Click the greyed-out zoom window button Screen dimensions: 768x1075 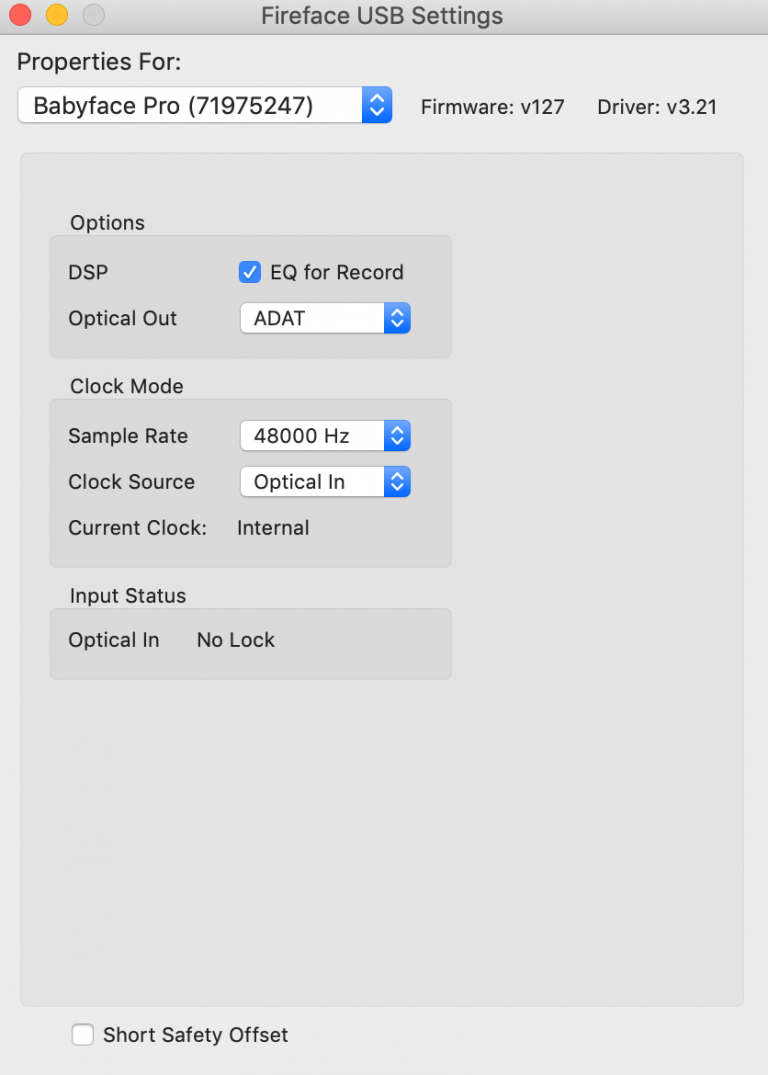(94, 14)
